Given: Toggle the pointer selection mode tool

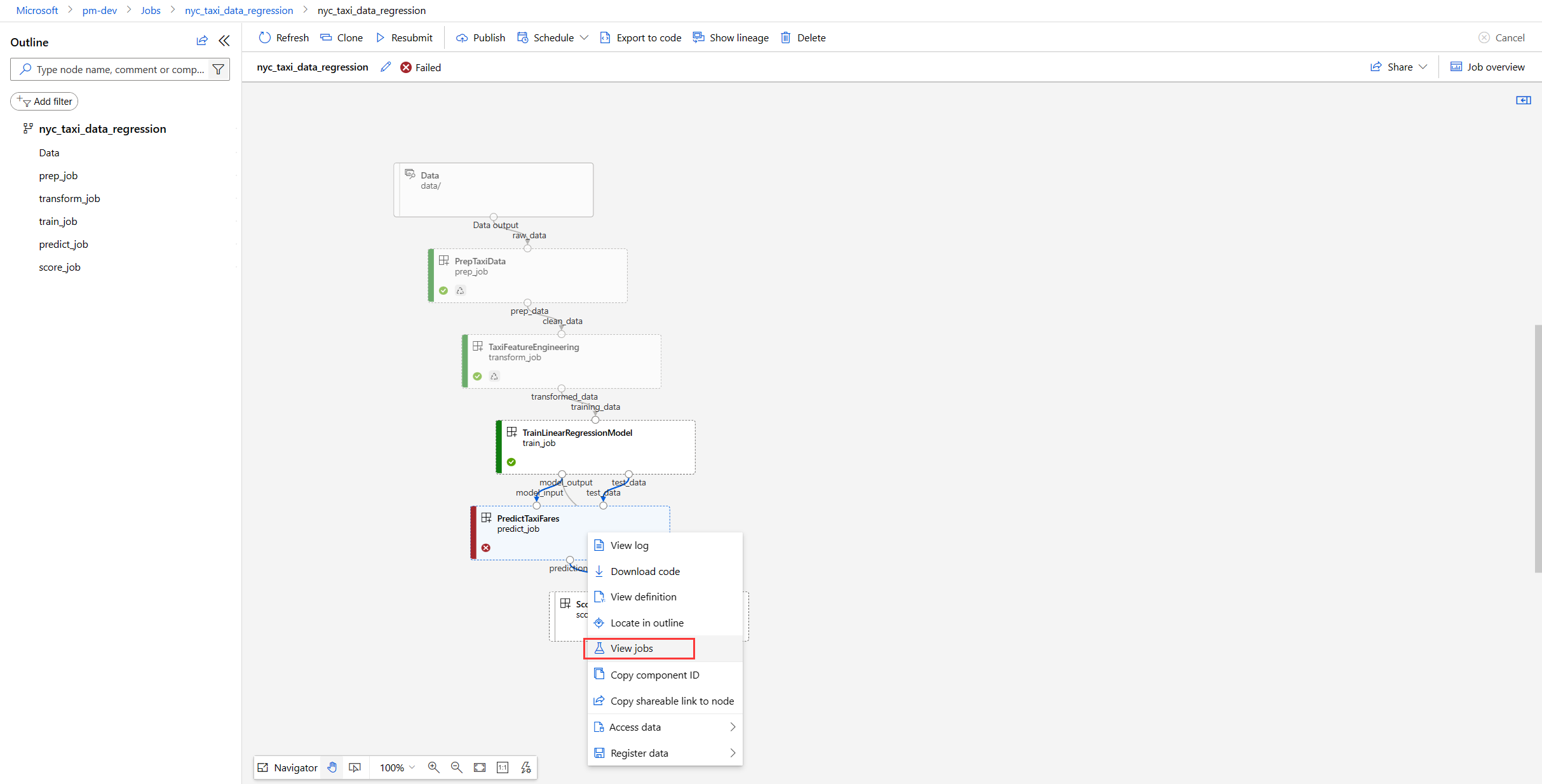Looking at the screenshot, I should tap(355, 767).
